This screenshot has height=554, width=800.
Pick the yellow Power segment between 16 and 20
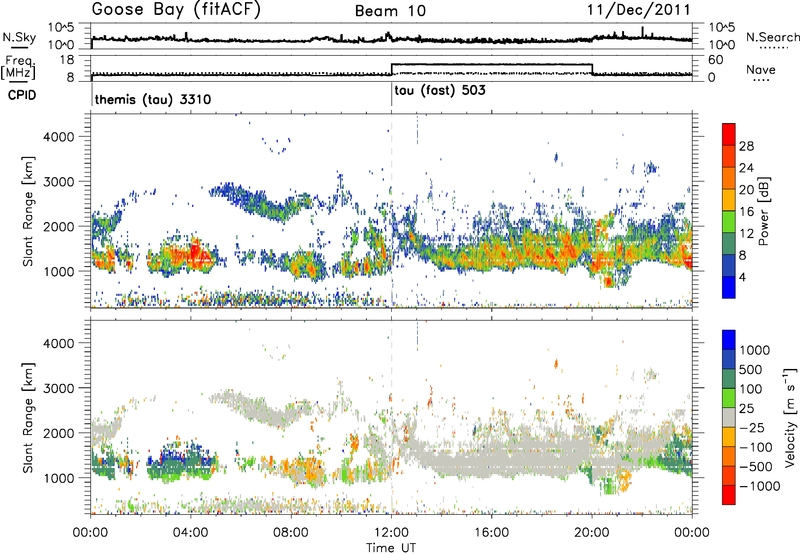pos(729,200)
